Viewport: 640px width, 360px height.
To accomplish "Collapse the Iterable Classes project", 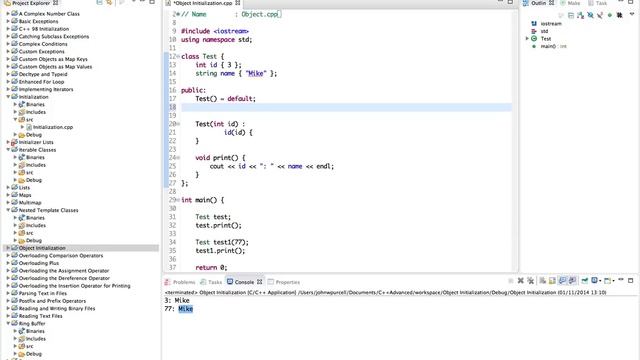I will [x=8, y=150].
